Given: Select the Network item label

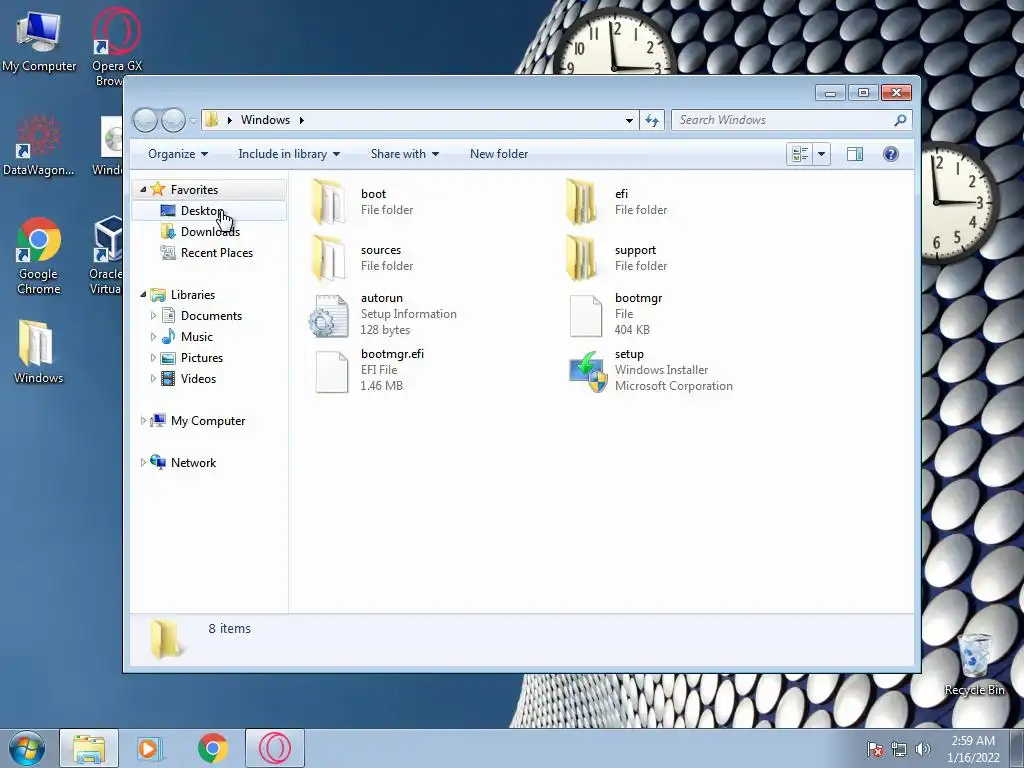Looking at the screenshot, I should coord(193,463).
